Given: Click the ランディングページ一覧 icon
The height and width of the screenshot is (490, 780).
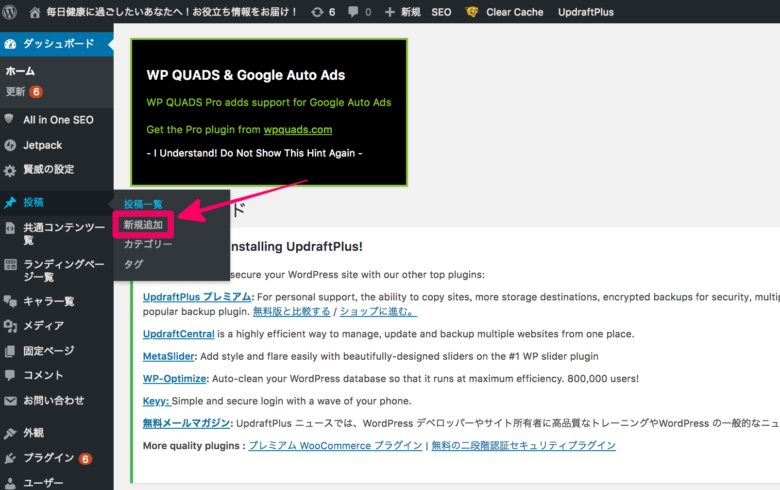Looking at the screenshot, I should pos(10,265).
